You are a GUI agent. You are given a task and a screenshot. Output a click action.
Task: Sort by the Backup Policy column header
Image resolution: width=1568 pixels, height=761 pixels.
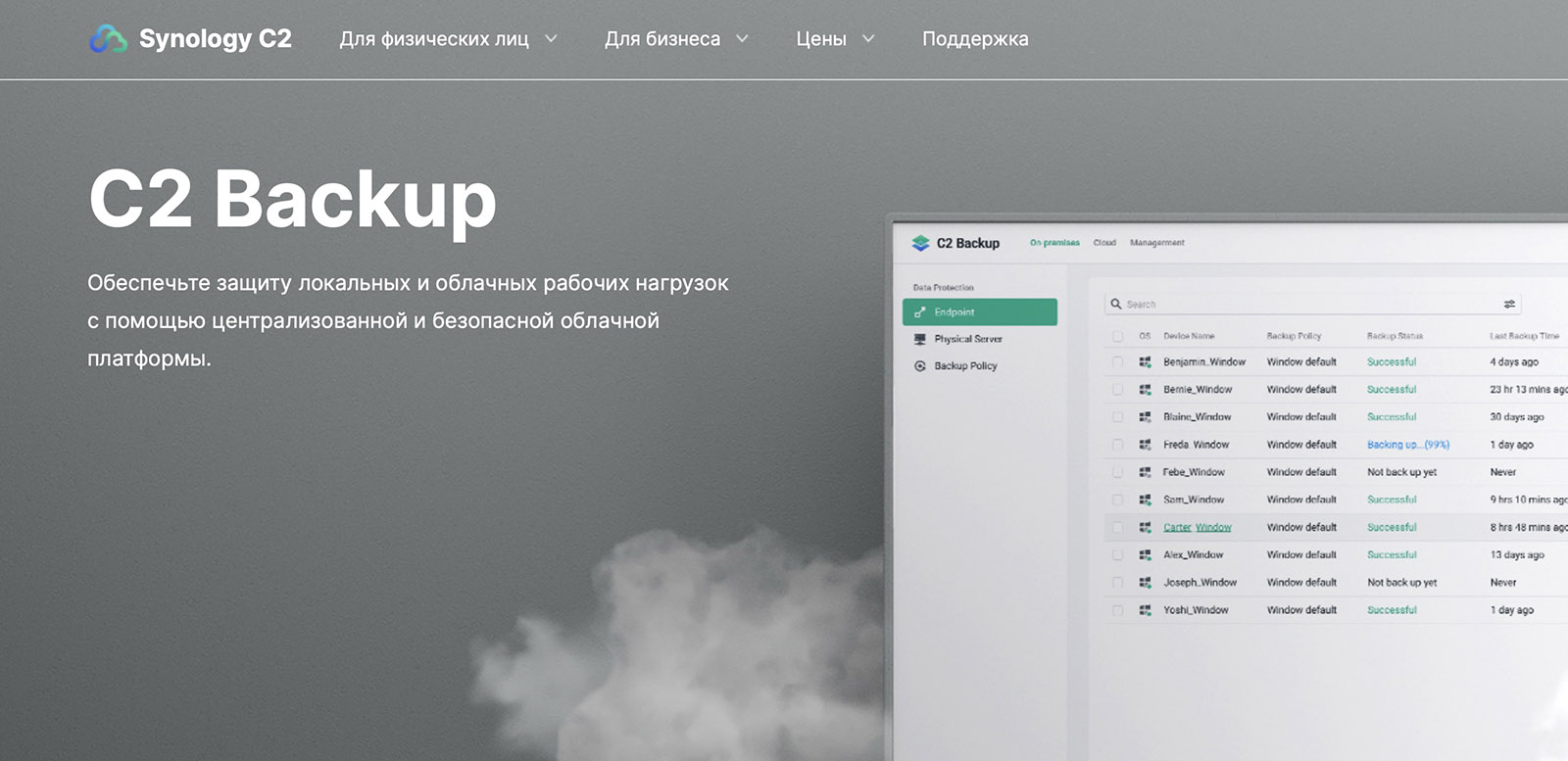[x=1294, y=336]
